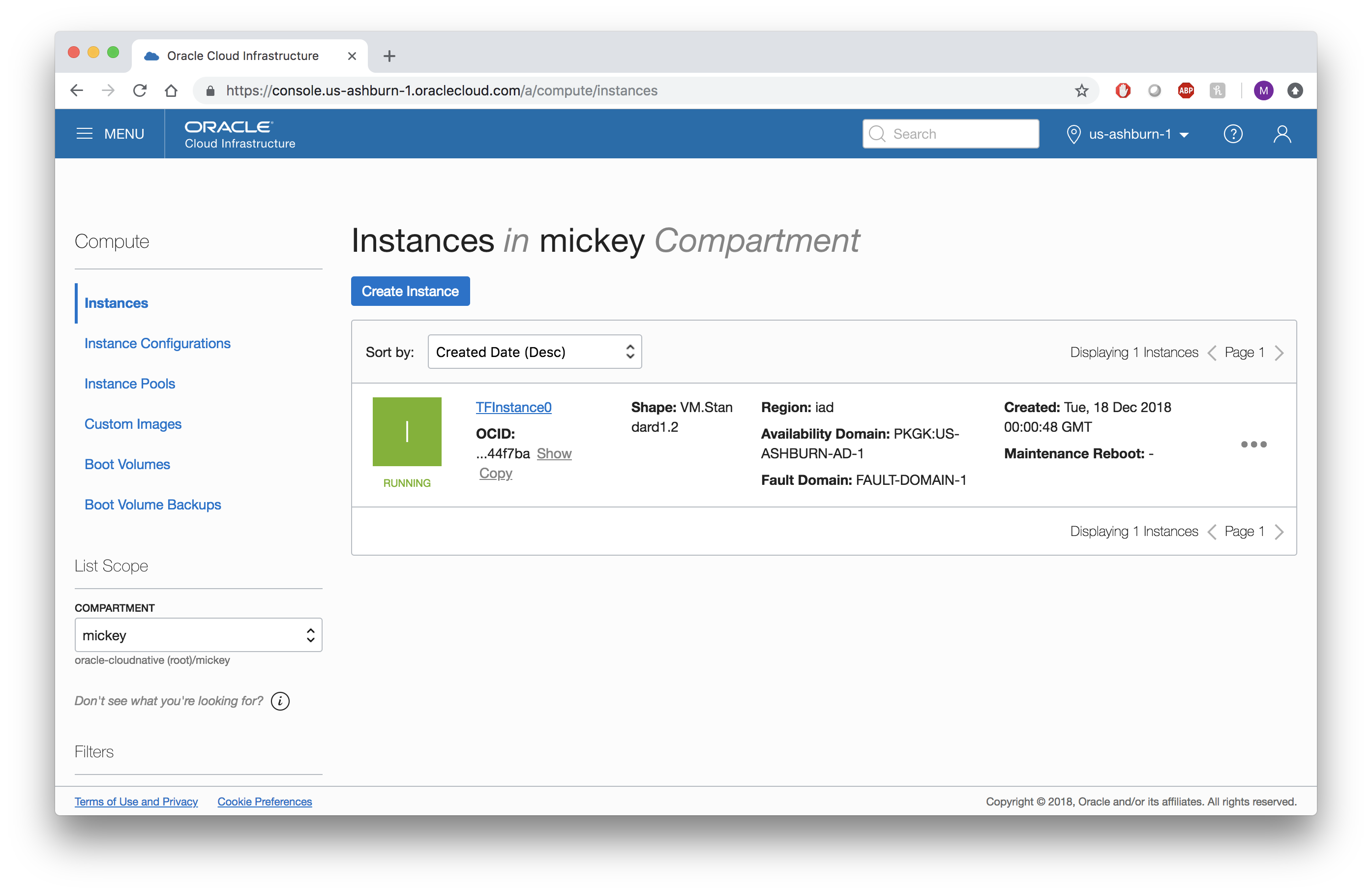The height and width of the screenshot is (894, 1372).
Task: Click the green RUNNING instance status tile
Action: point(407,431)
